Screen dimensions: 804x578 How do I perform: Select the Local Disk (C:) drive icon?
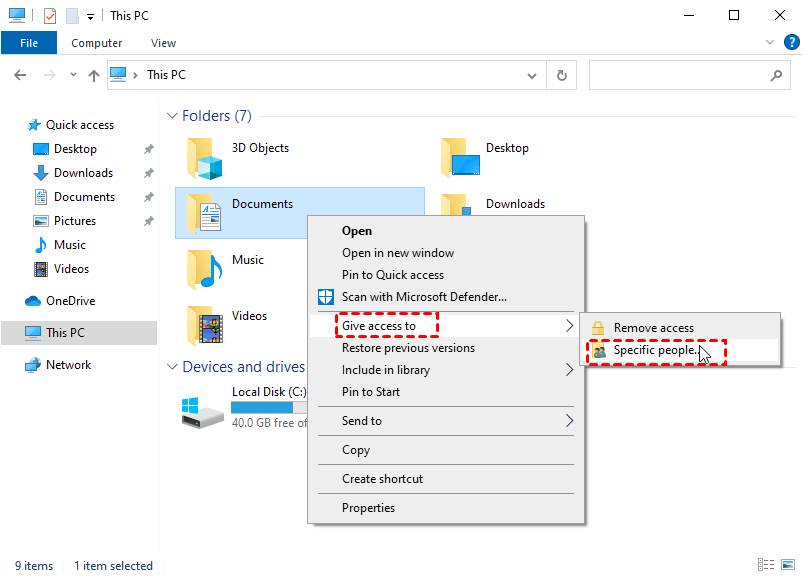click(x=203, y=408)
